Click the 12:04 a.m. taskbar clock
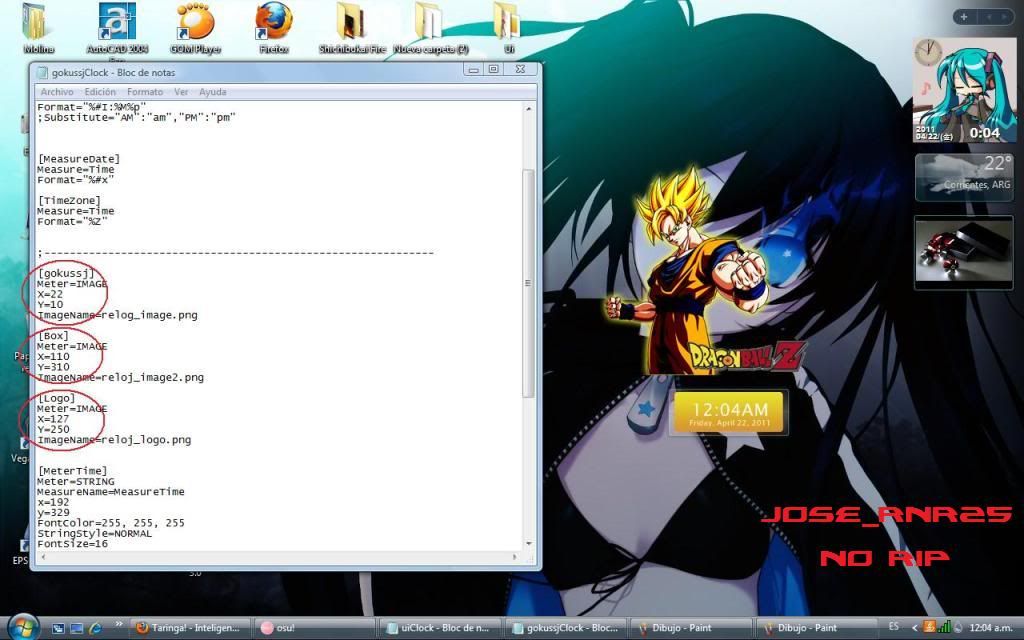Screen dimensions: 1024x640 [991, 628]
